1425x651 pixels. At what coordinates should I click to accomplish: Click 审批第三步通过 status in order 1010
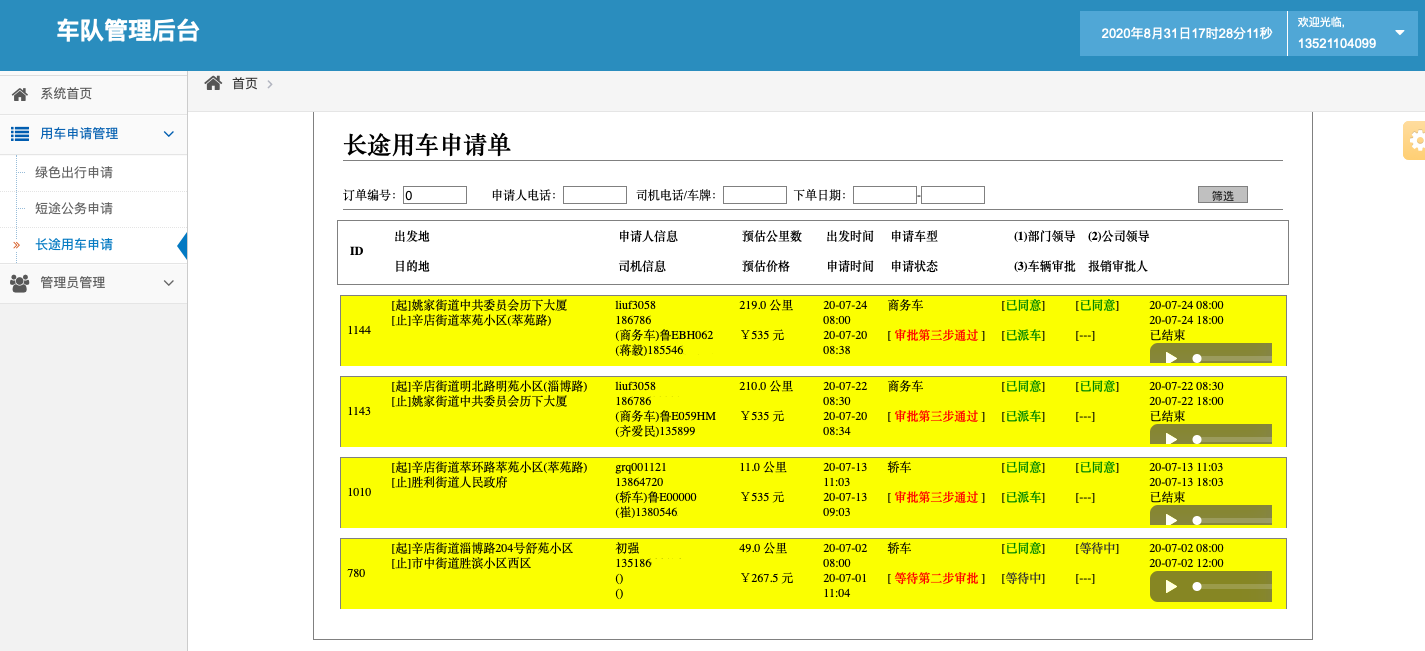[936, 497]
